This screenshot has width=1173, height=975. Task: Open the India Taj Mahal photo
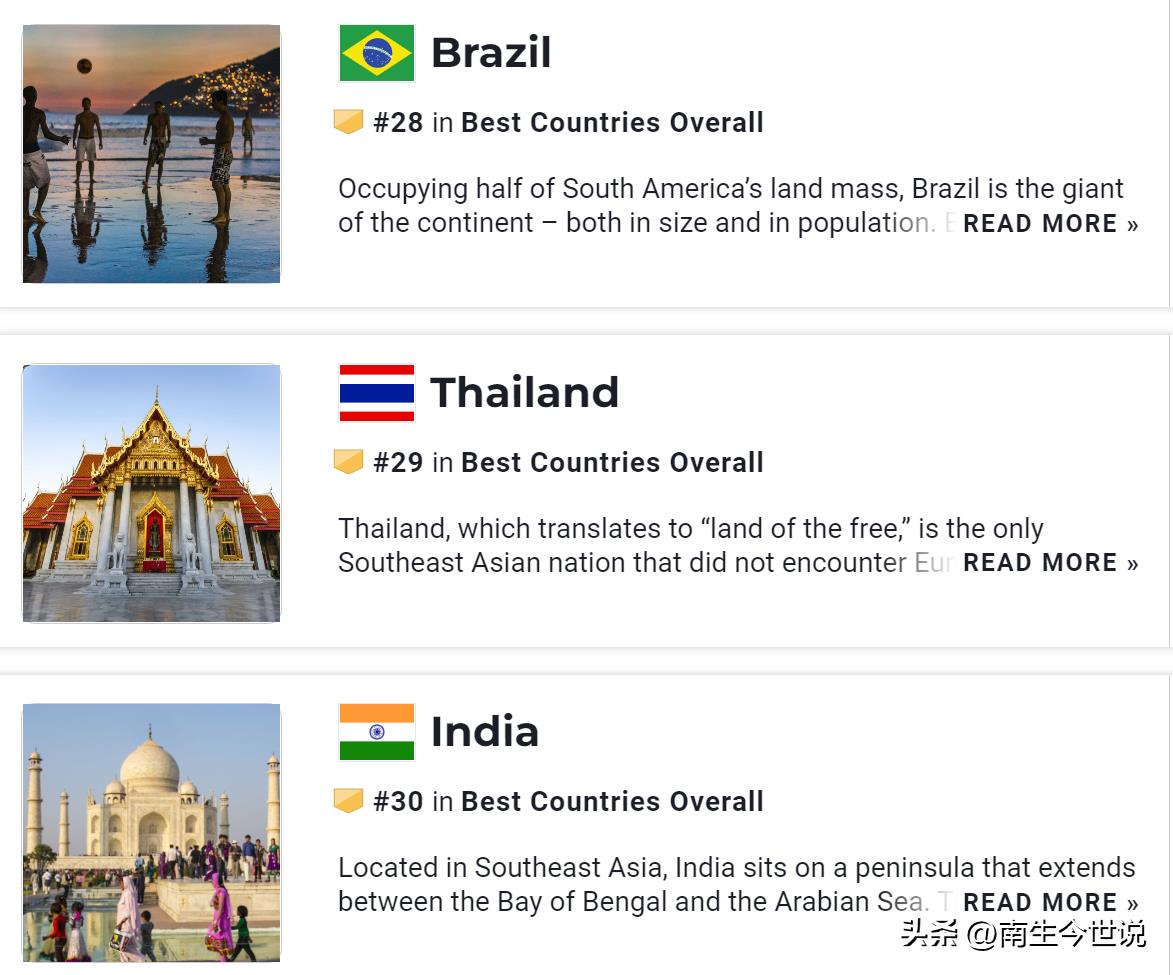[151, 832]
